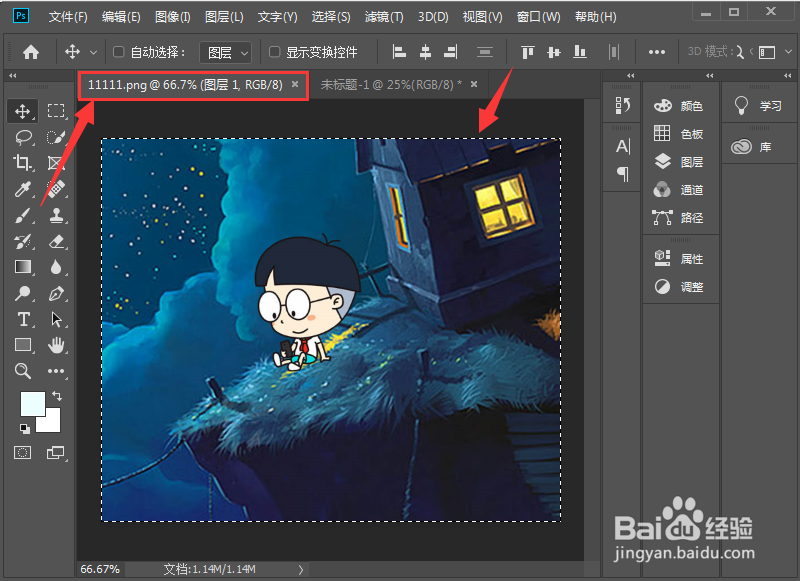Image resolution: width=800 pixels, height=581 pixels.
Task: Open the 路径 panel
Action: tap(680, 218)
